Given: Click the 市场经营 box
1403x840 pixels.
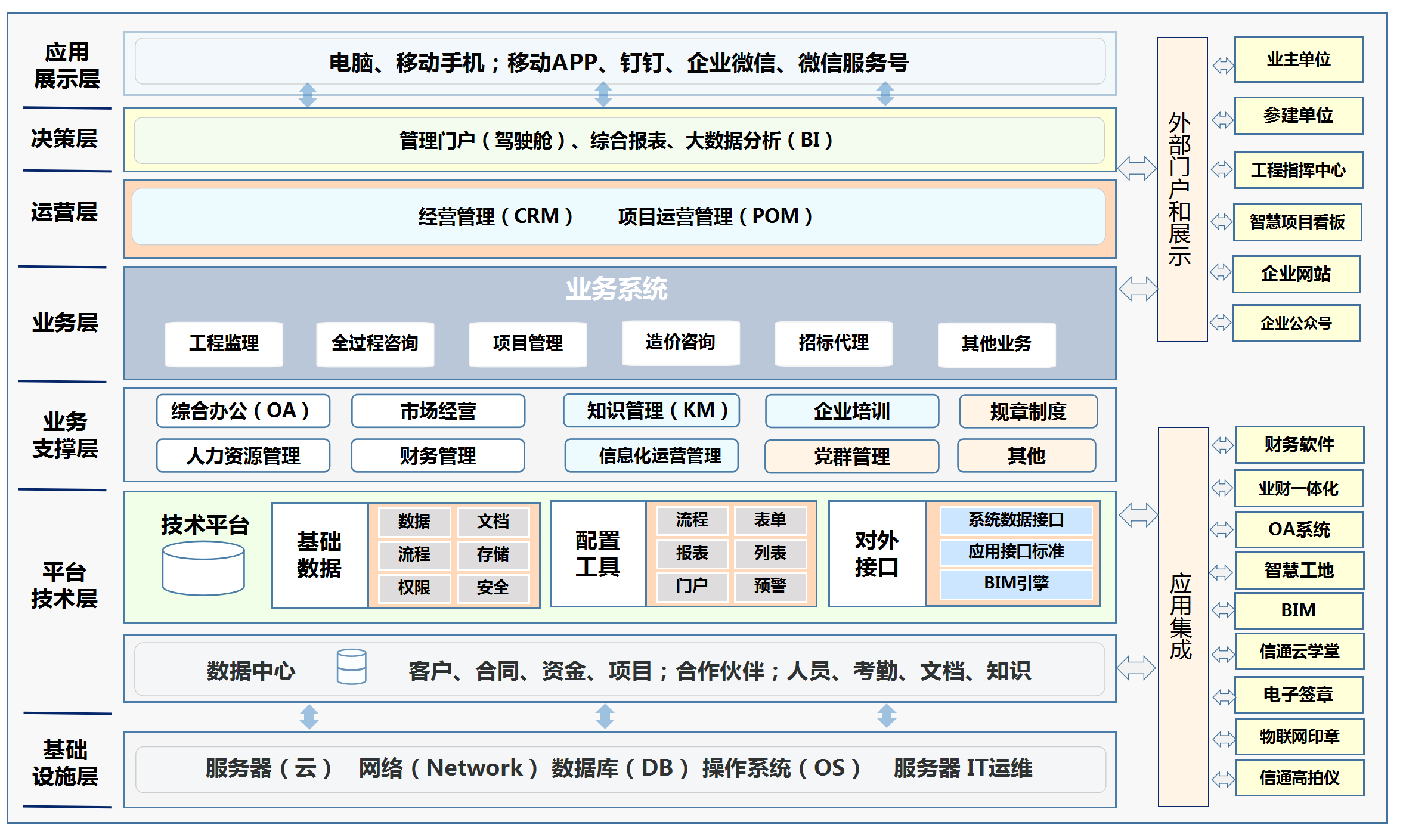Looking at the screenshot, I should point(438,411).
